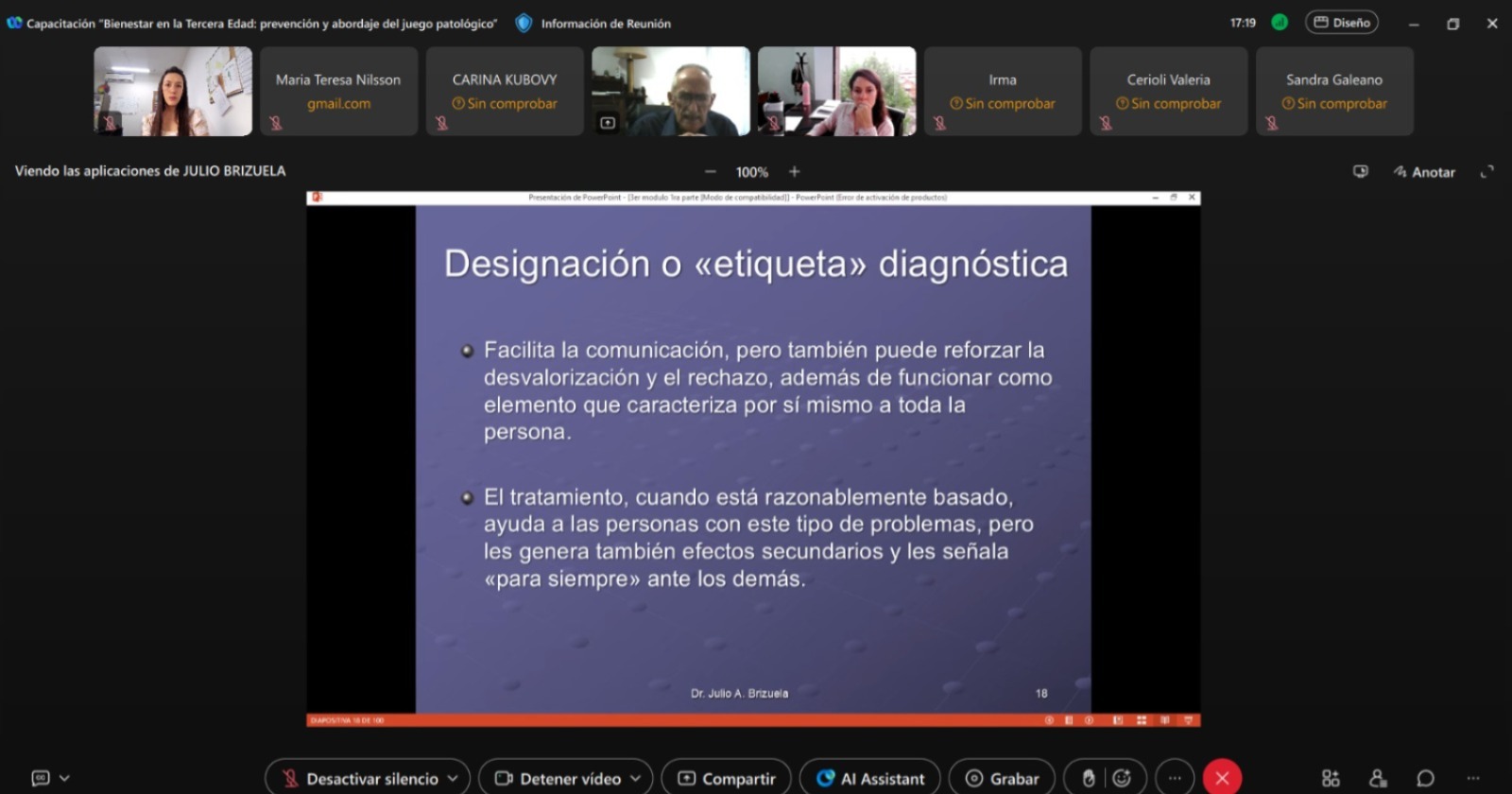Open the Diseño layout menu
This screenshot has width=1512, height=794.
1341,23
